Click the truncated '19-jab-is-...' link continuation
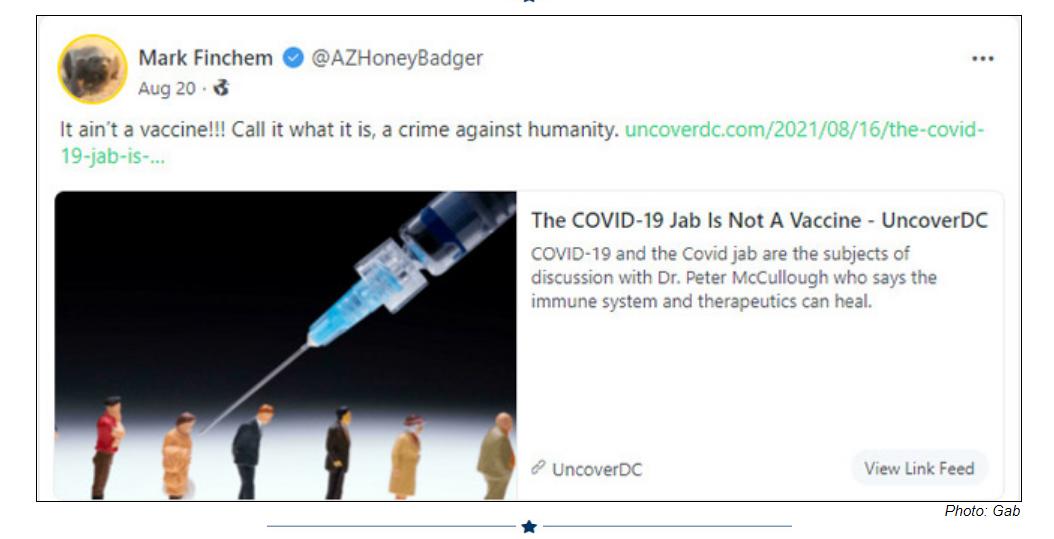1054x539 pixels. [112, 157]
